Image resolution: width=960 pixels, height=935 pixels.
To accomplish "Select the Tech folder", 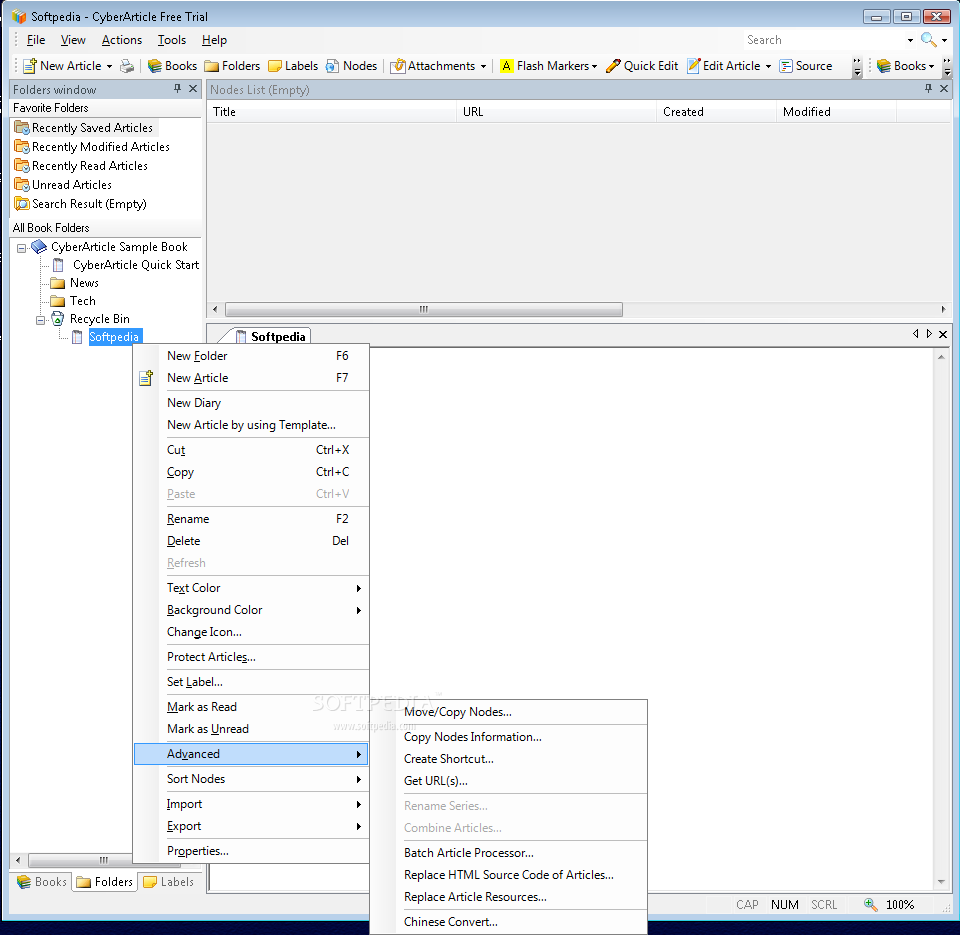I will coord(73,301).
